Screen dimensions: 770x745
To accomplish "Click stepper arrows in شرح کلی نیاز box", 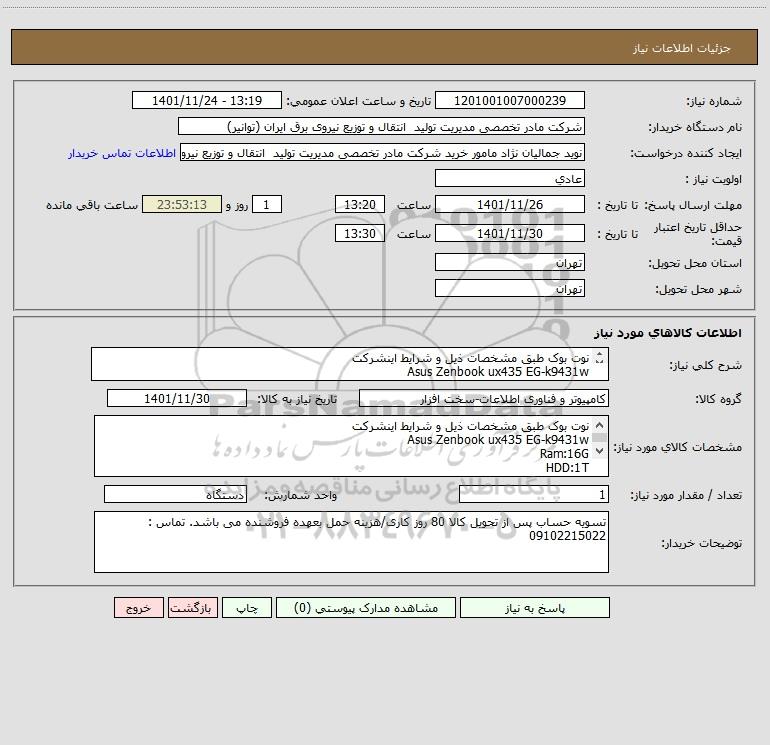I will pos(599,358).
